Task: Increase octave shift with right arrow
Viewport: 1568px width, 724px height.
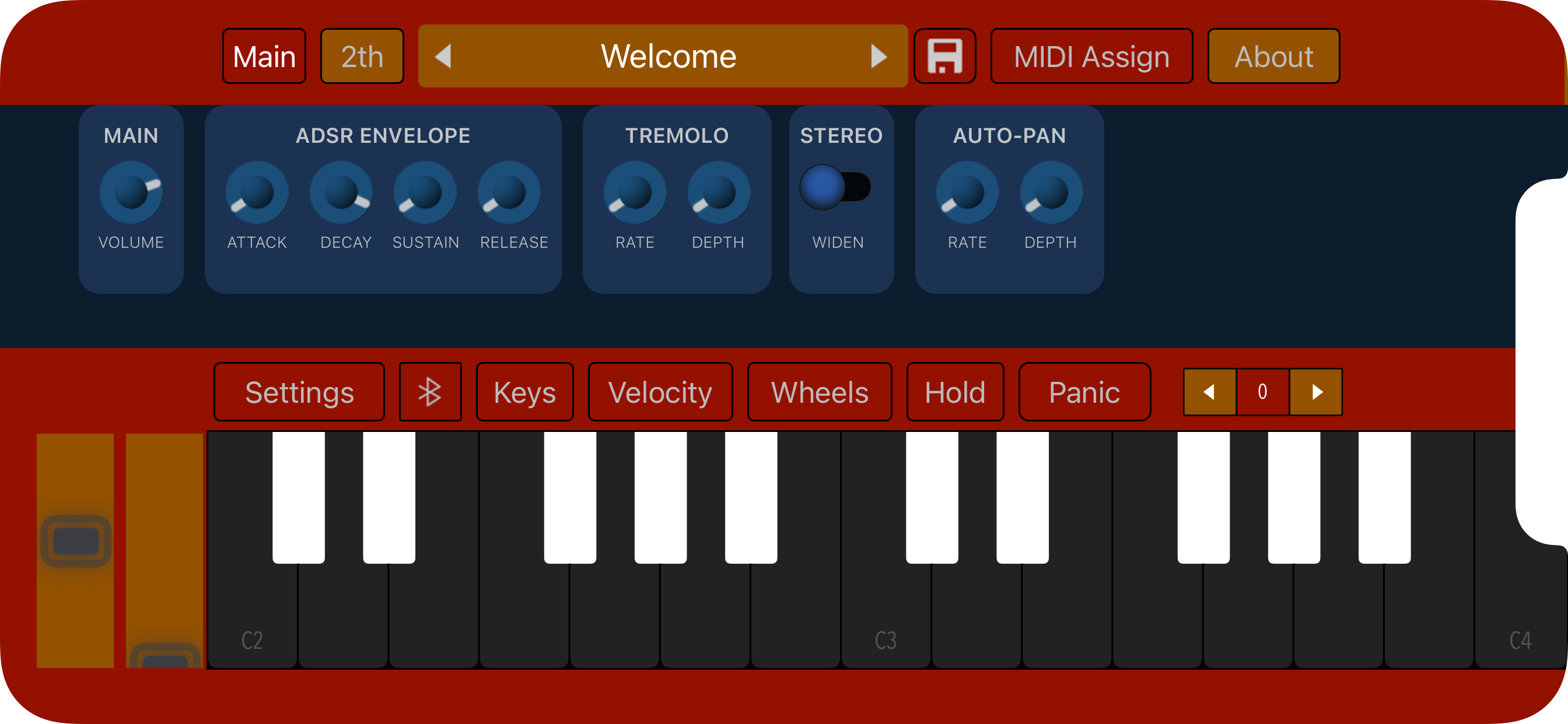Action: pyautogui.click(x=1316, y=392)
